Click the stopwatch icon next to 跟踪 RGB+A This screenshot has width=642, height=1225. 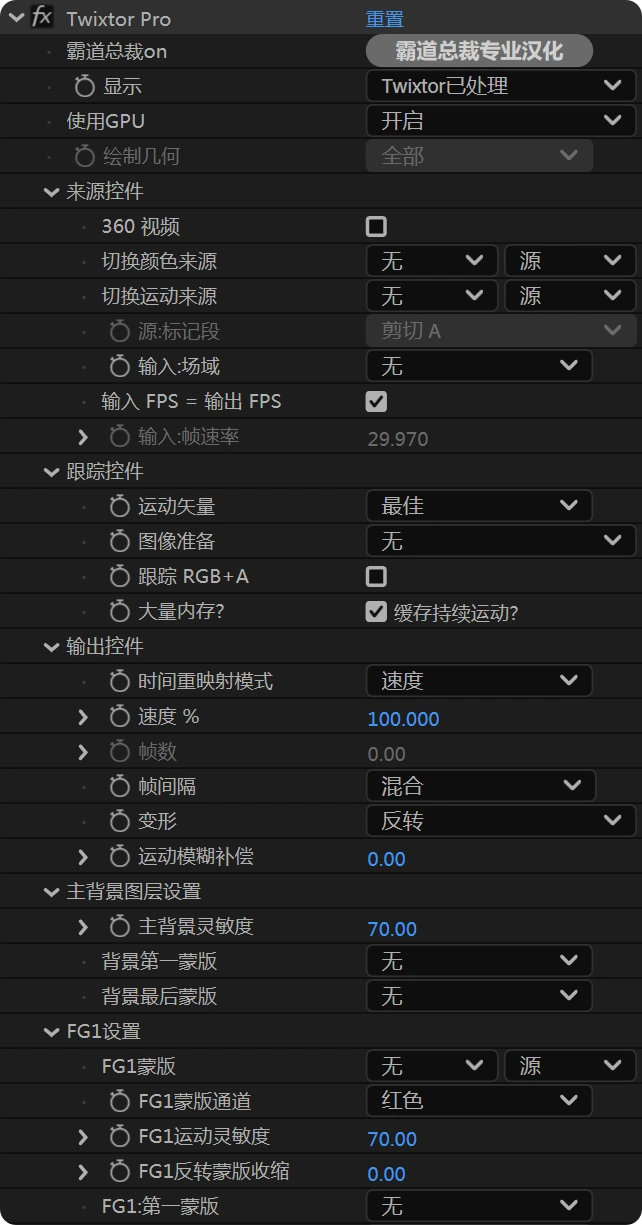click(119, 576)
